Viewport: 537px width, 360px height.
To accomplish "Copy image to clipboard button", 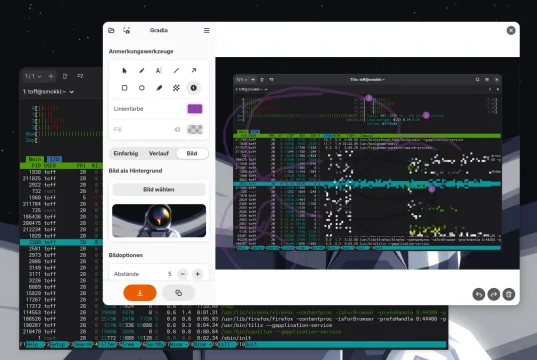I will 178,293.
